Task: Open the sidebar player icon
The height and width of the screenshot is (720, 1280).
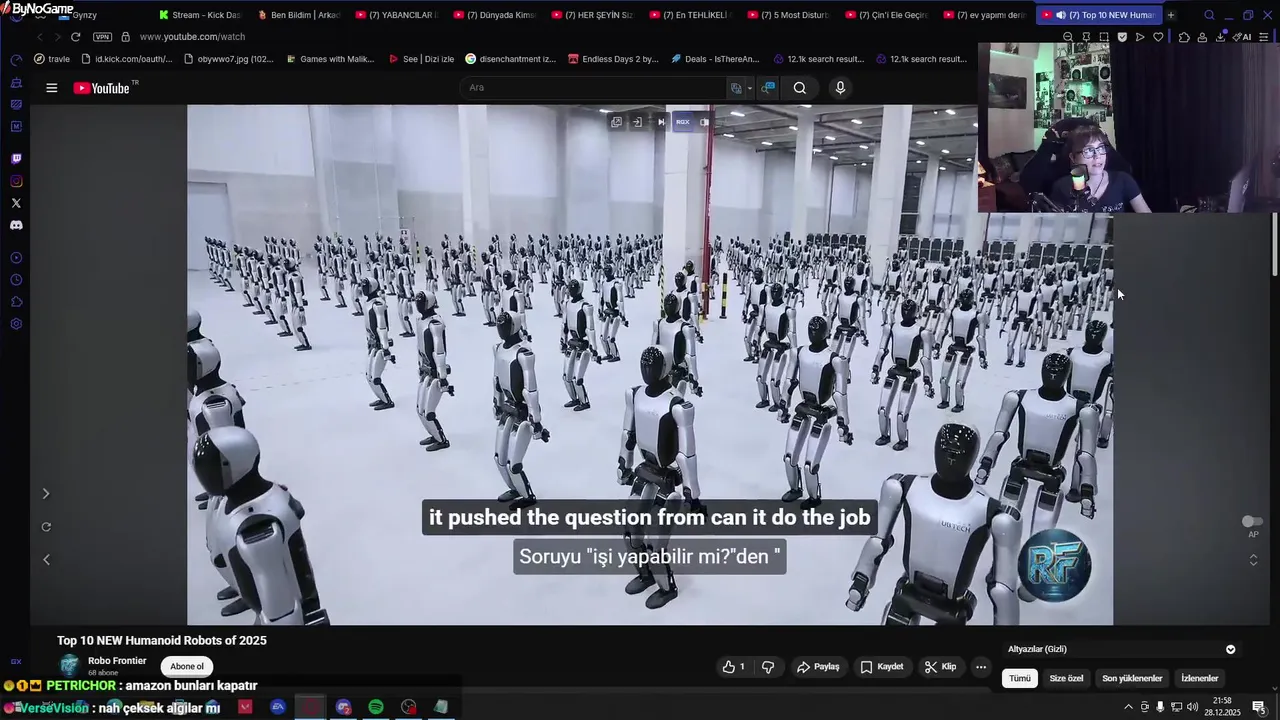Action: pyautogui.click(x=16, y=258)
